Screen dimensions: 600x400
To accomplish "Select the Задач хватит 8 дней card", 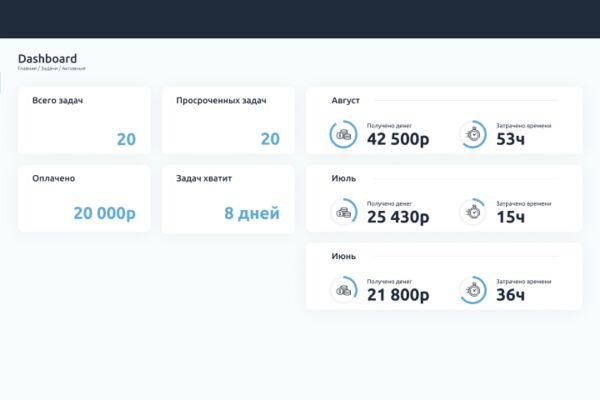I will click(x=228, y=198).
